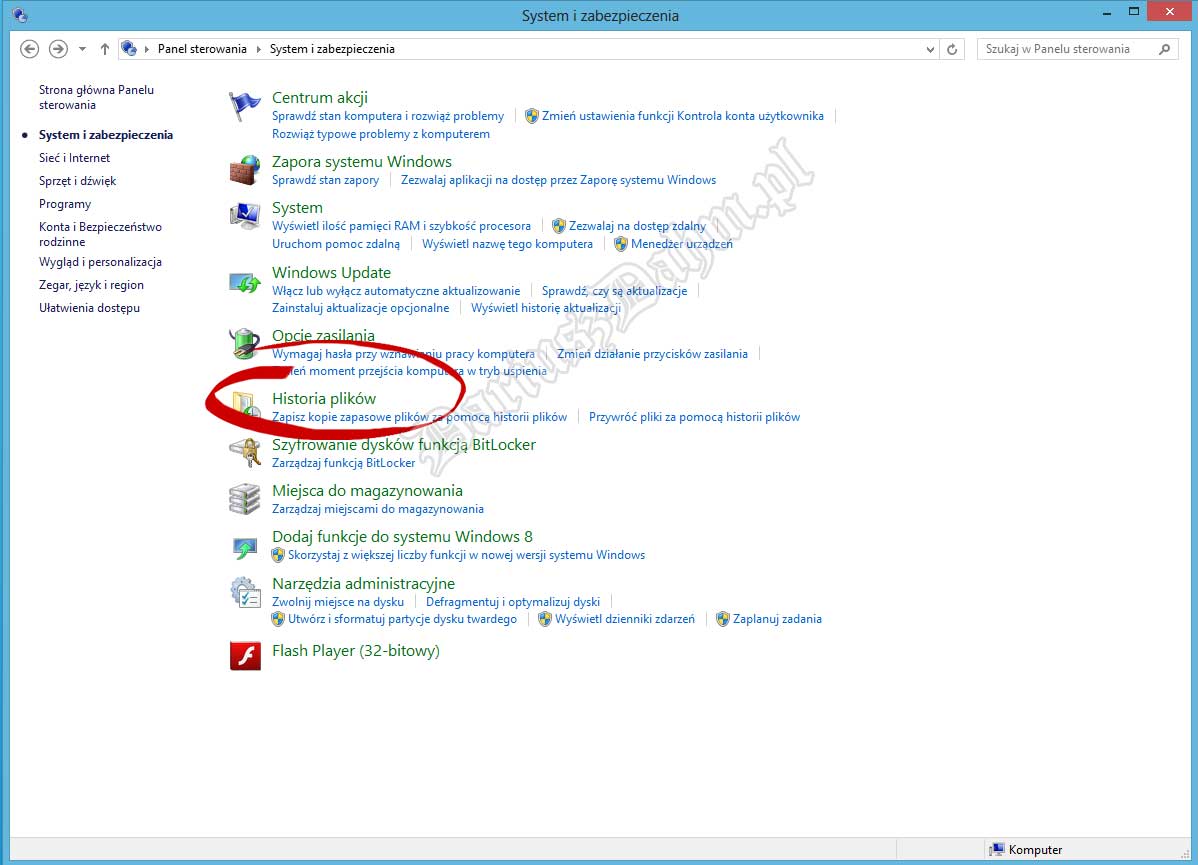Open the recent locations dropdown arrow

83,49
